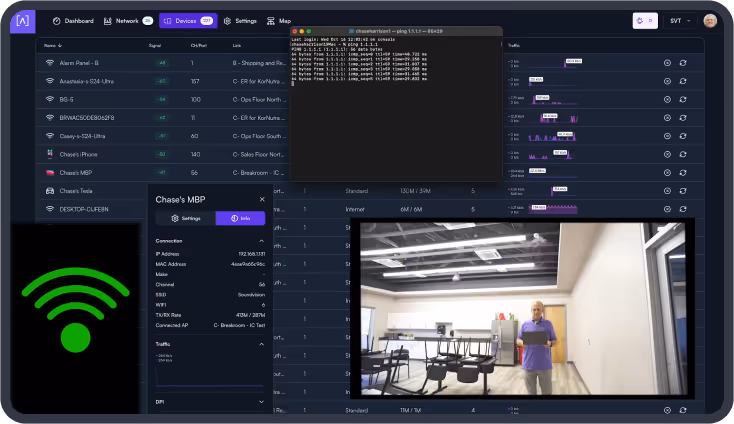This screenshot has width=734, height=424.
Task: Block the Chase's iPhone device
Action: pos(668,154)
